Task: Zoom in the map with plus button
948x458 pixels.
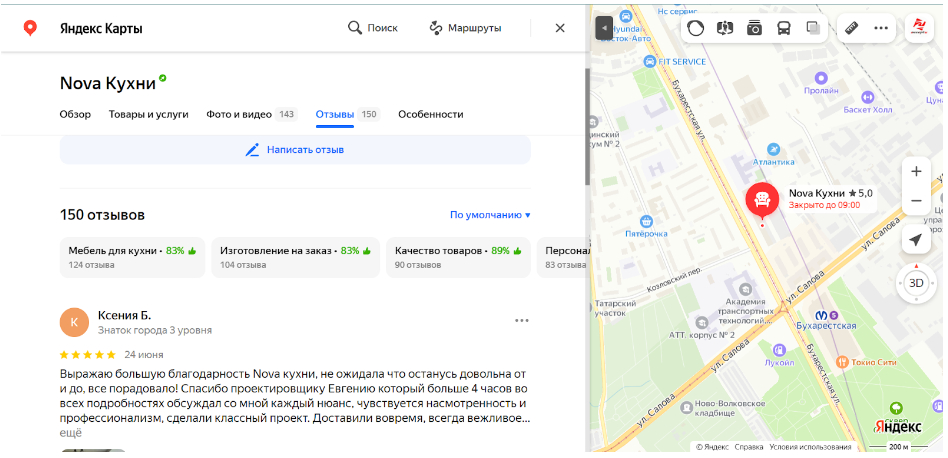Action: [916, 172]
